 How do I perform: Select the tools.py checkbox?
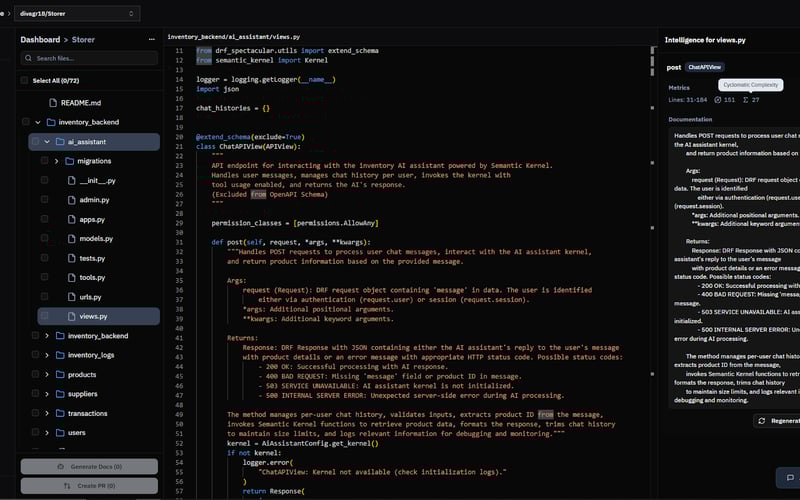(x=44, y=277)
